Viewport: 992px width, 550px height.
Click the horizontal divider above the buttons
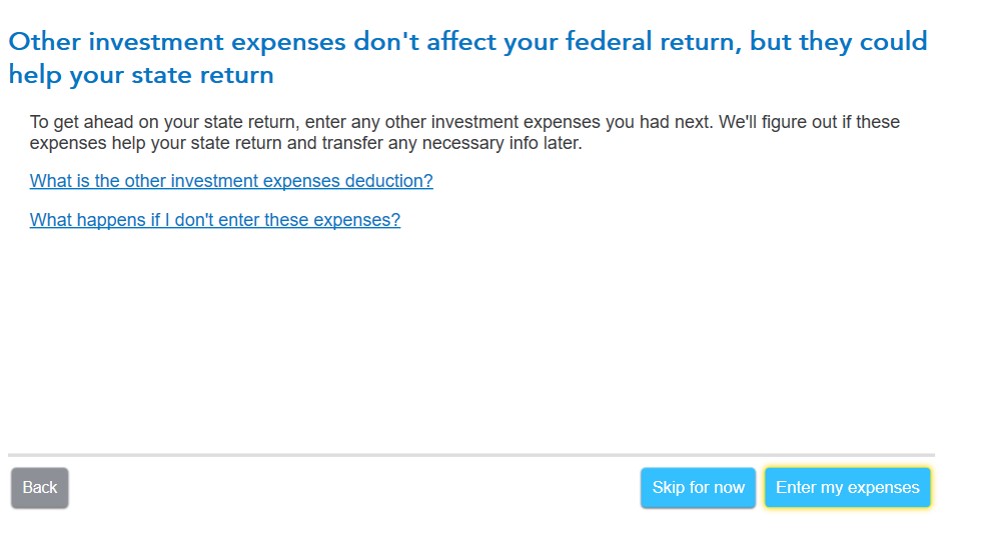click(471, 455)
